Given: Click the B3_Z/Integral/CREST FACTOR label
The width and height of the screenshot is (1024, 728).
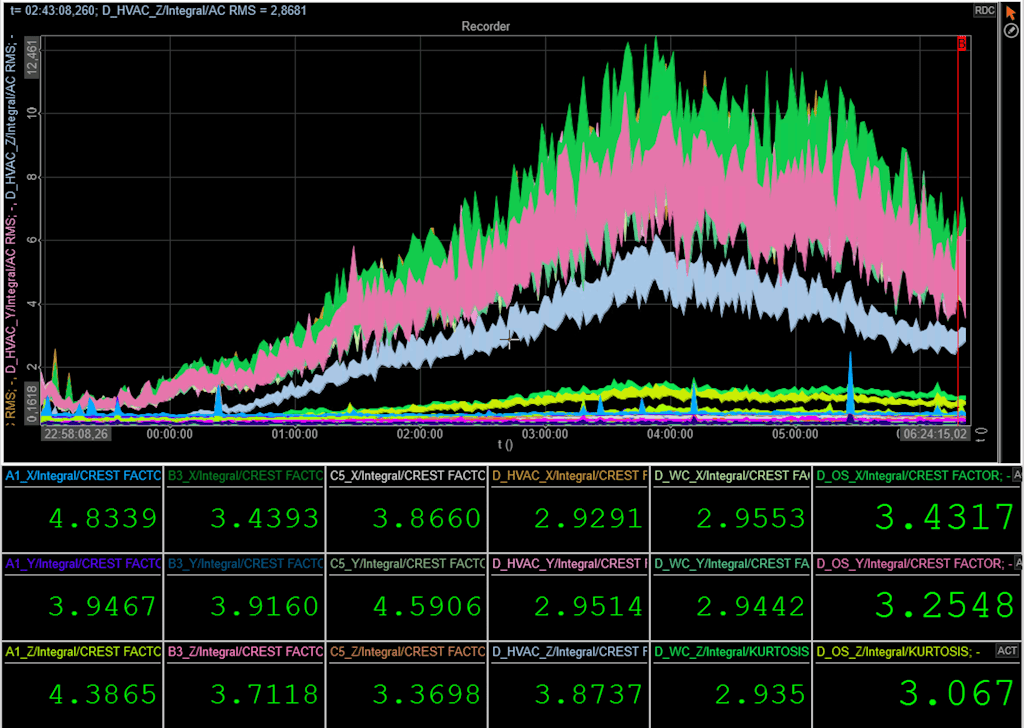Looking at the screenshot, I should [245, 652].
